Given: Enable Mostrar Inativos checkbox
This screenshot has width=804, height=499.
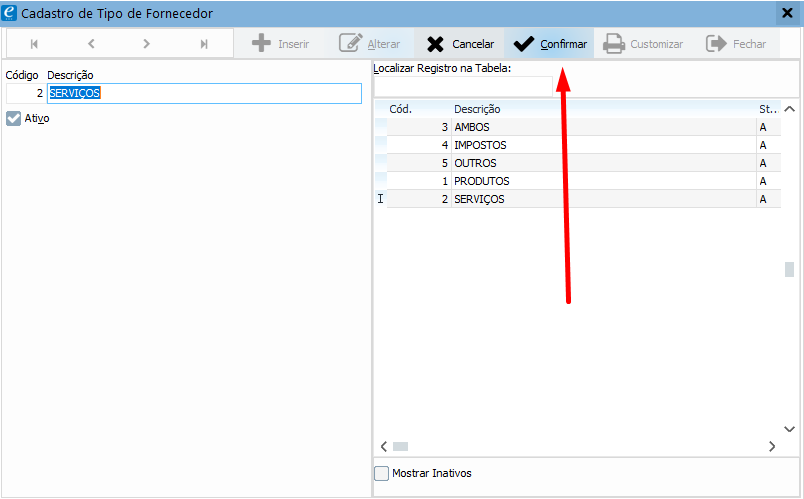Looking at the screenshot, I should coord(381,473).
